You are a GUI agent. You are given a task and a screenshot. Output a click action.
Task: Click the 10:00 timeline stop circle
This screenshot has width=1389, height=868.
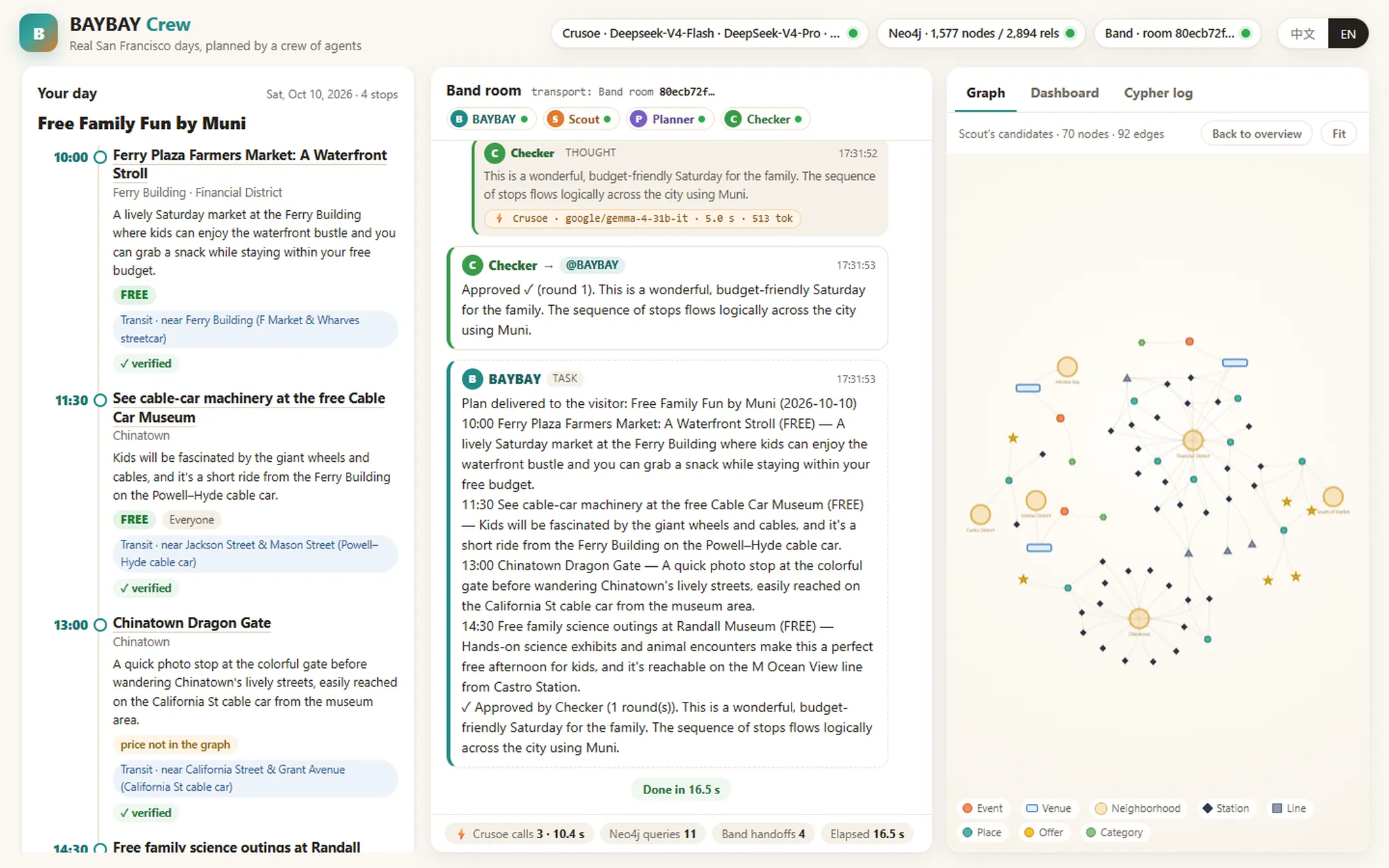[x=100, y=157]
